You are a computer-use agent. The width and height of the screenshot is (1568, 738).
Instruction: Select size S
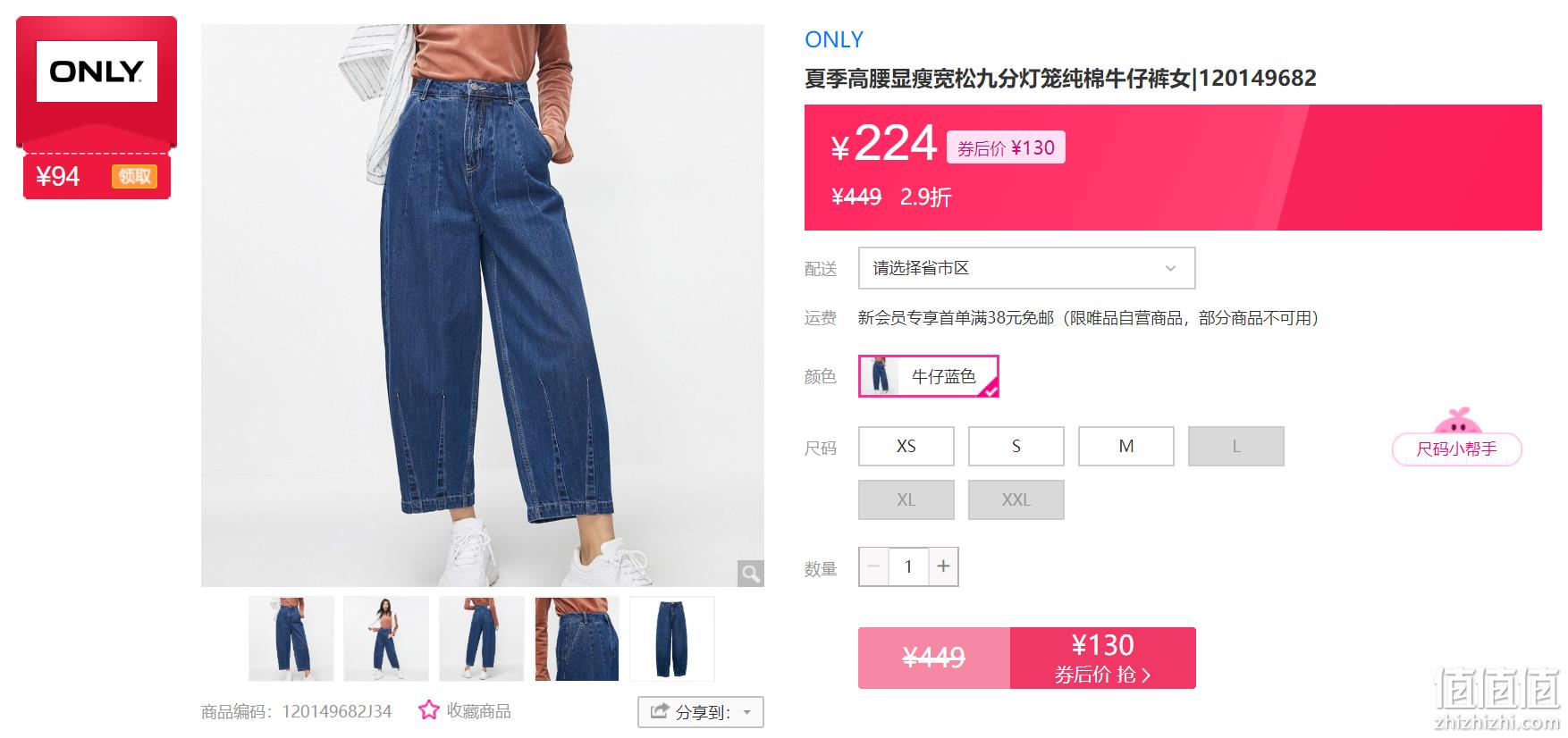pos(1016,446)
